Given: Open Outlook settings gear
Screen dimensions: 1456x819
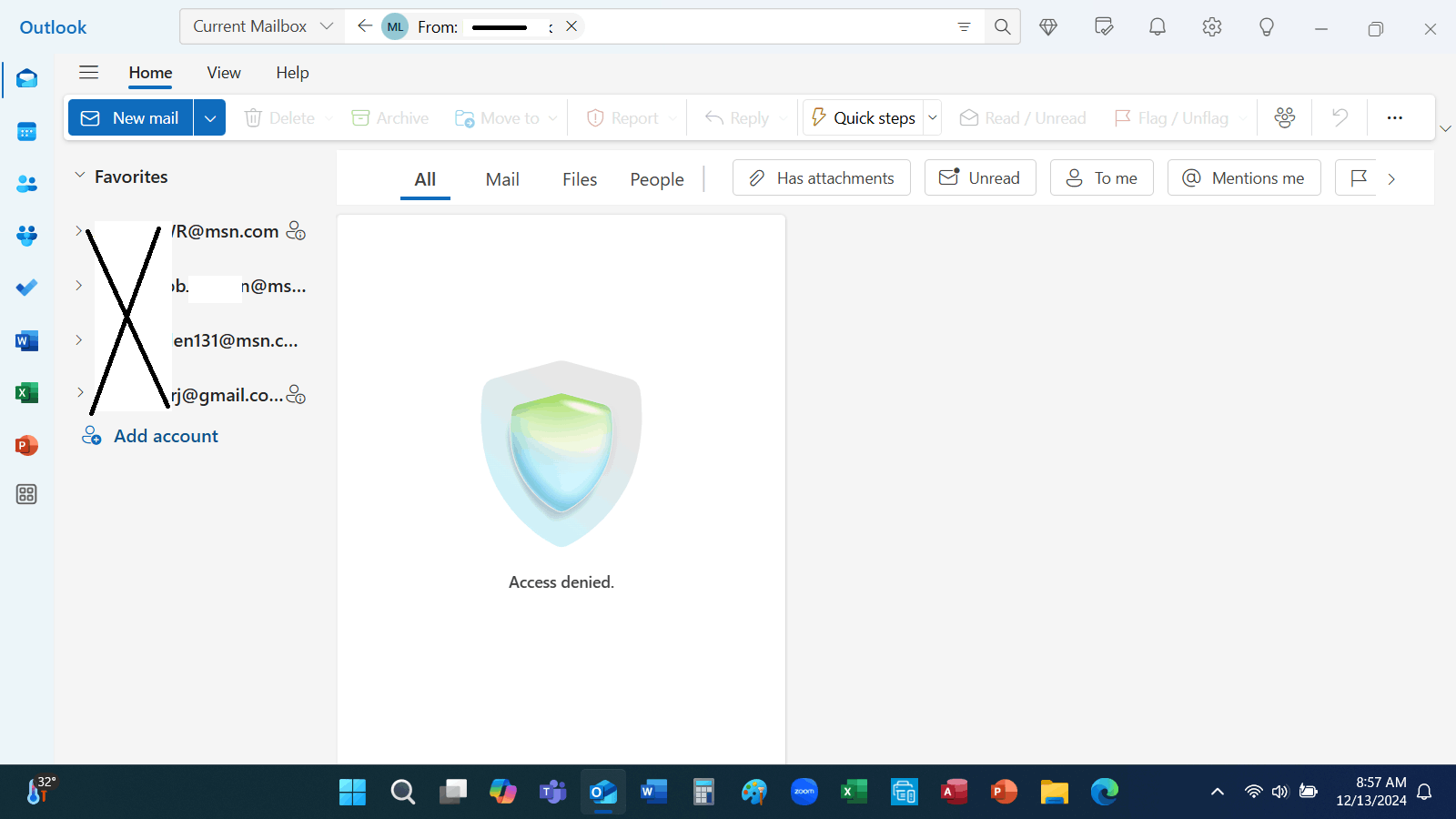Looking at the screenshot, I should pyautogui.click(x=1211, y=27).
